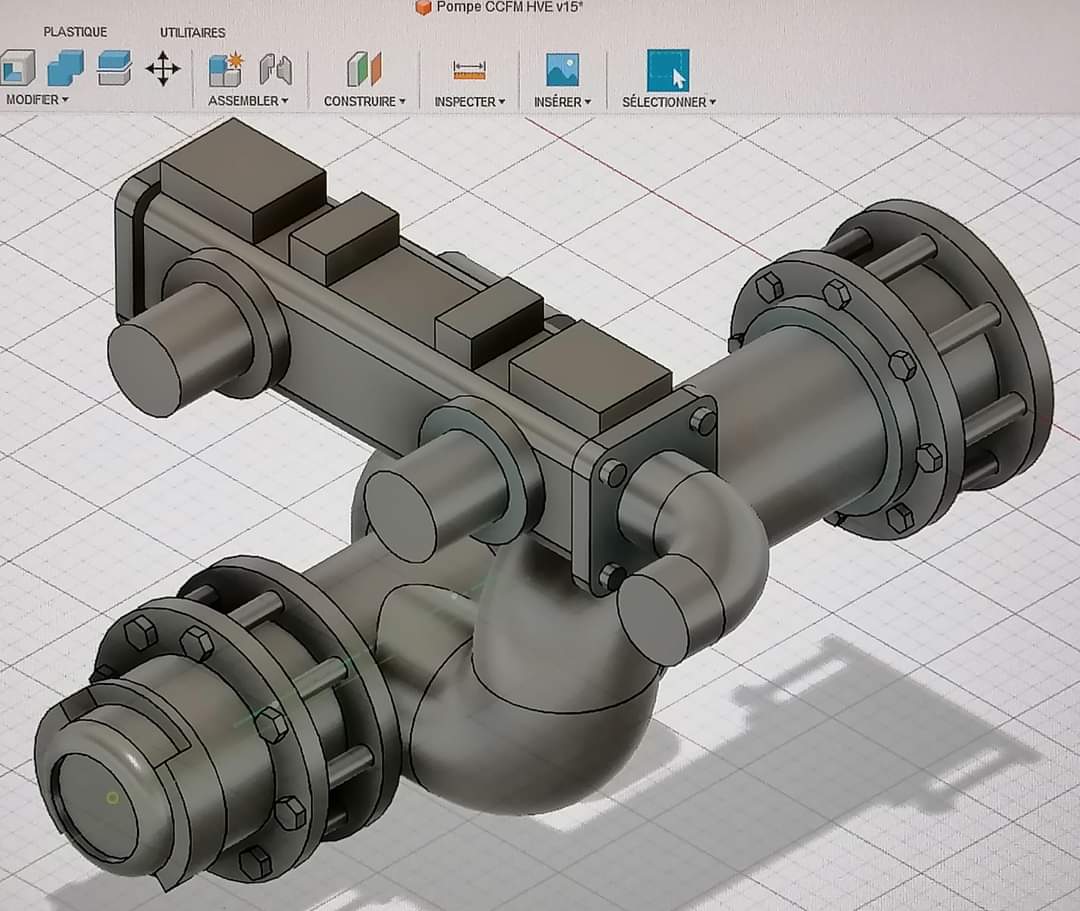Screen dimensions: 1080x911
Task: Create a New Component with Assembler icon
Action: point(226,70)
